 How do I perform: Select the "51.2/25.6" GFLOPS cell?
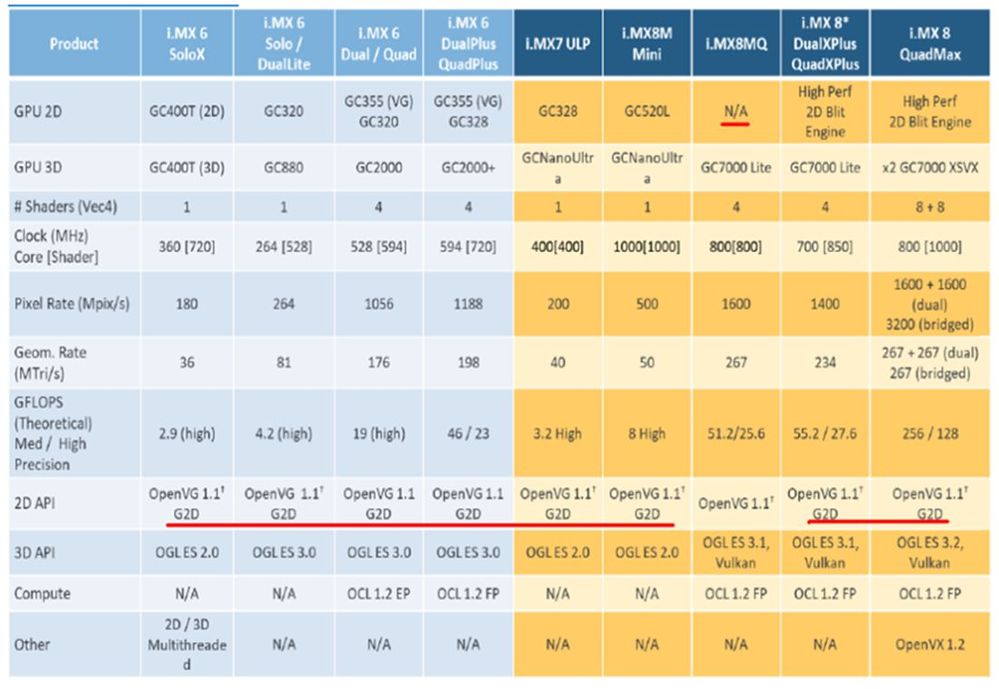(x=736, y=433)
